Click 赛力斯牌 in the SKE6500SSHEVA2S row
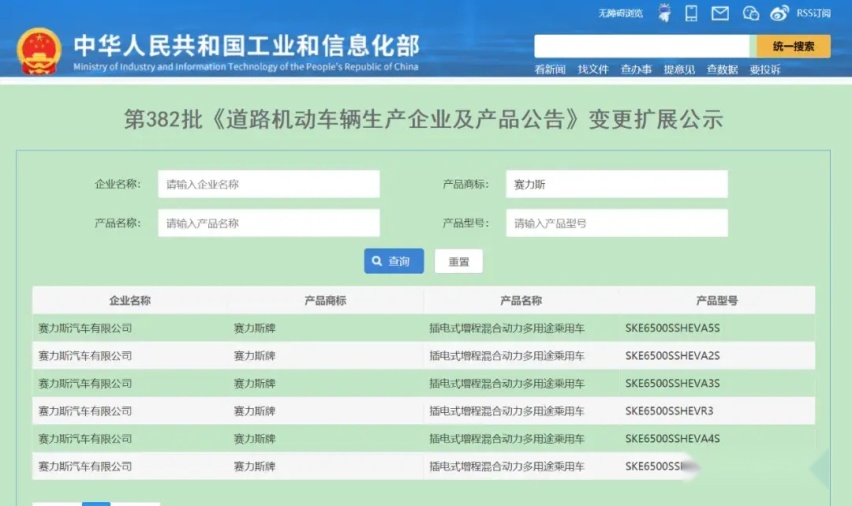The height and width of the screenshot is (506, 852). point(254,356)
